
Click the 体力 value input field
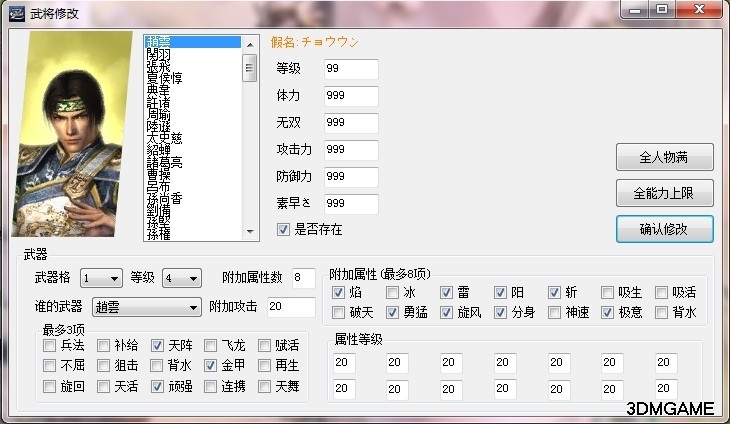tap(351, 96)
